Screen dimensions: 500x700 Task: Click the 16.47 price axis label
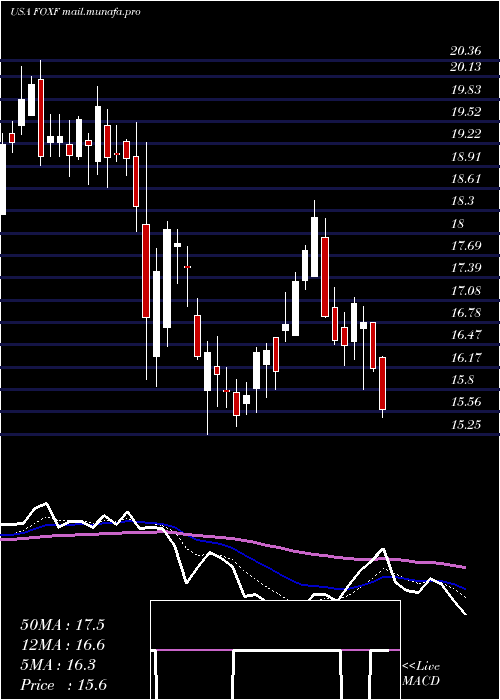pyautogui.click(x=466, y=335)
